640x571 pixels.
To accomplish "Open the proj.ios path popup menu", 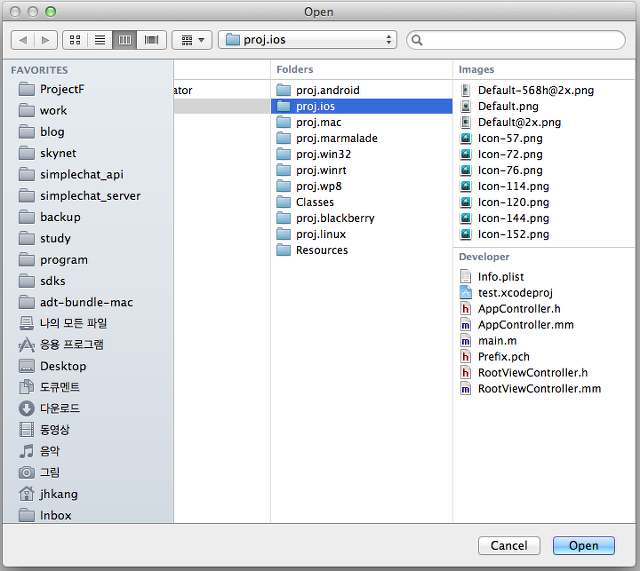I will coord(307,40).
